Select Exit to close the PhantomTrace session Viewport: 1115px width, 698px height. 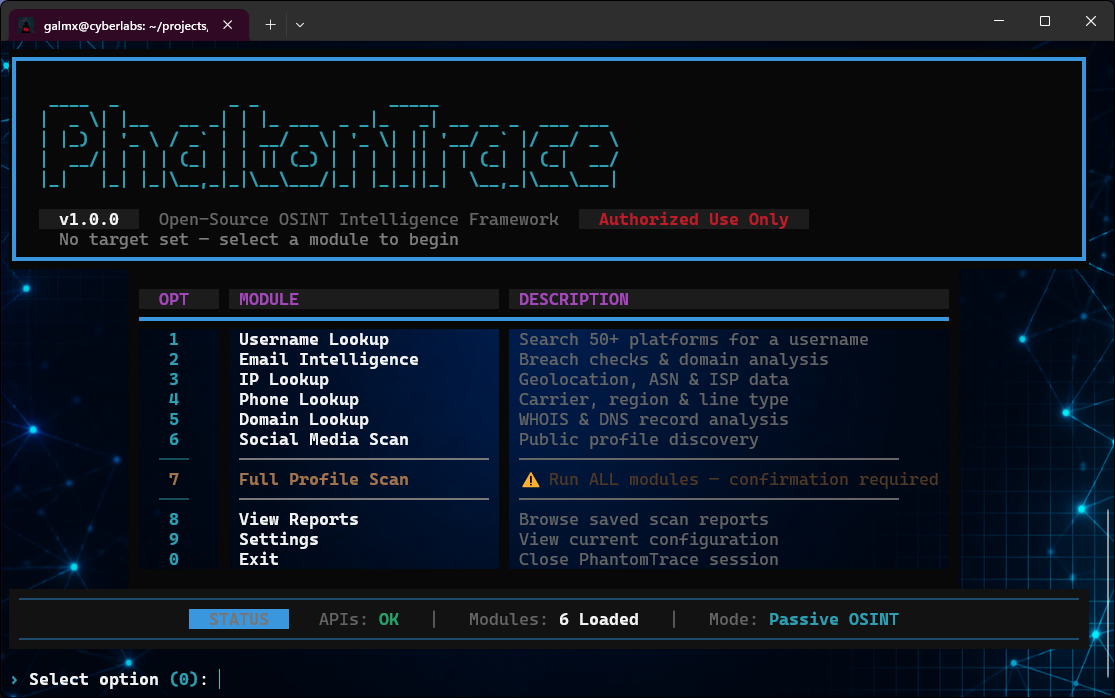[258, 559]
